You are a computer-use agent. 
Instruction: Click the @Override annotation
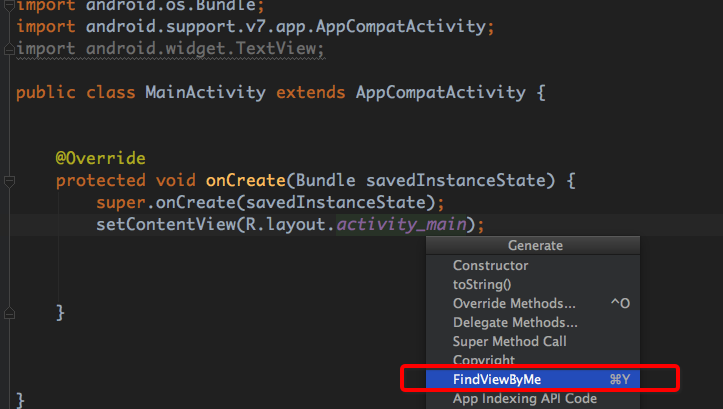[101, 159]
